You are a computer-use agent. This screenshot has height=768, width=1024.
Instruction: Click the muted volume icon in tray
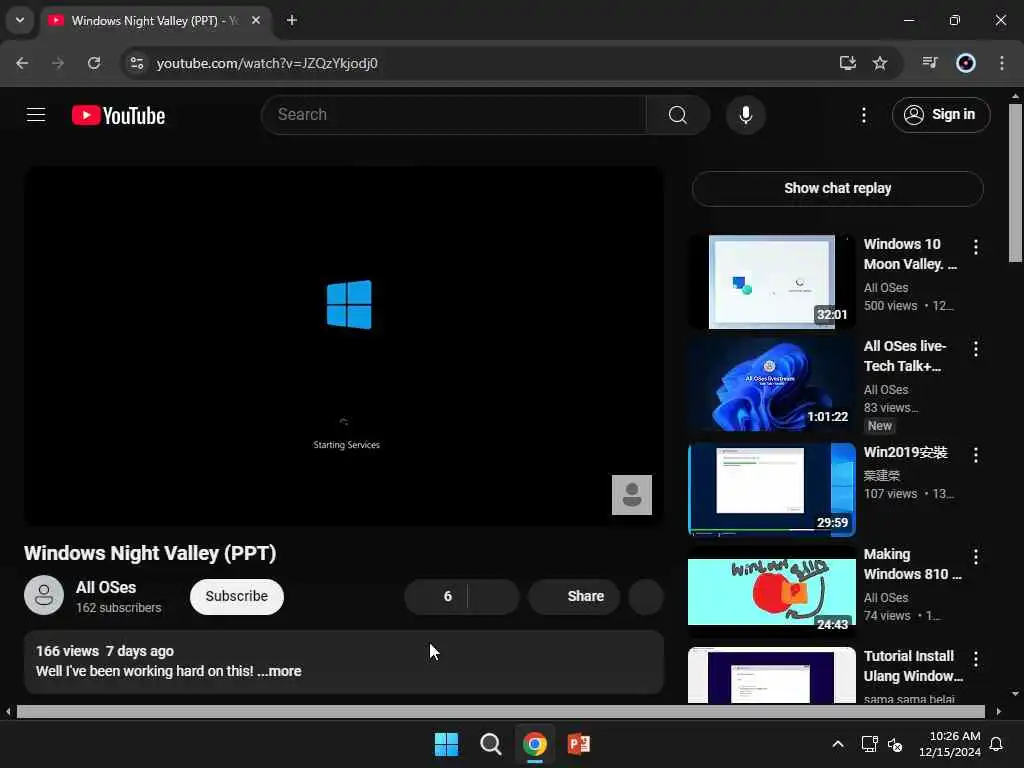895,744
